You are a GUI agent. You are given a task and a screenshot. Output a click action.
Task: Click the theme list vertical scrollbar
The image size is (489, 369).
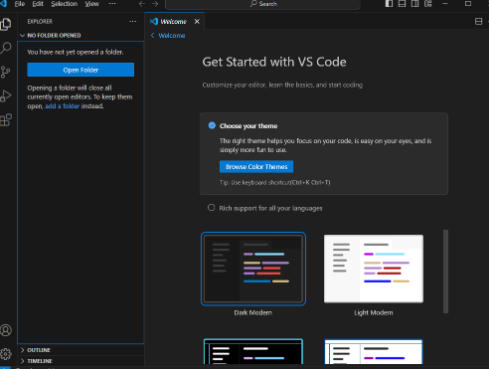pos(445,271)
